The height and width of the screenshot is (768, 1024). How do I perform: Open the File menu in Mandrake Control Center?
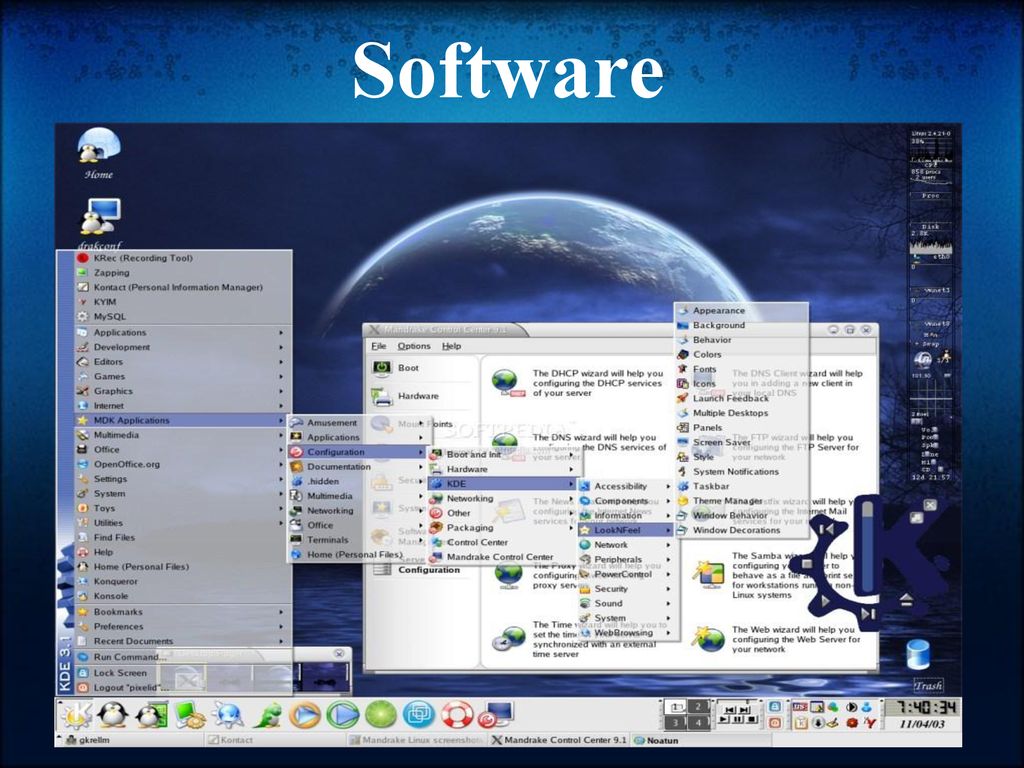(378, 346)
